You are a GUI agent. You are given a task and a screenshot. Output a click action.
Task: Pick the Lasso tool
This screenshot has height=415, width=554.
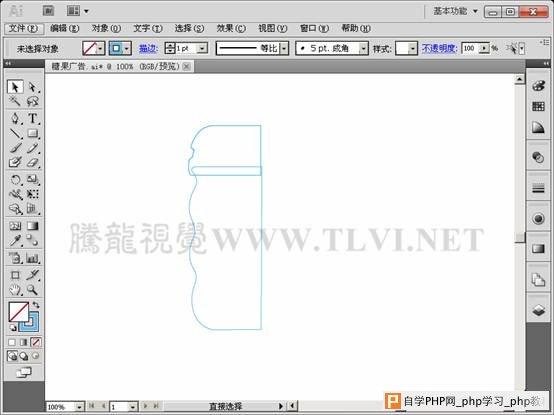click(x=33, y=102)
